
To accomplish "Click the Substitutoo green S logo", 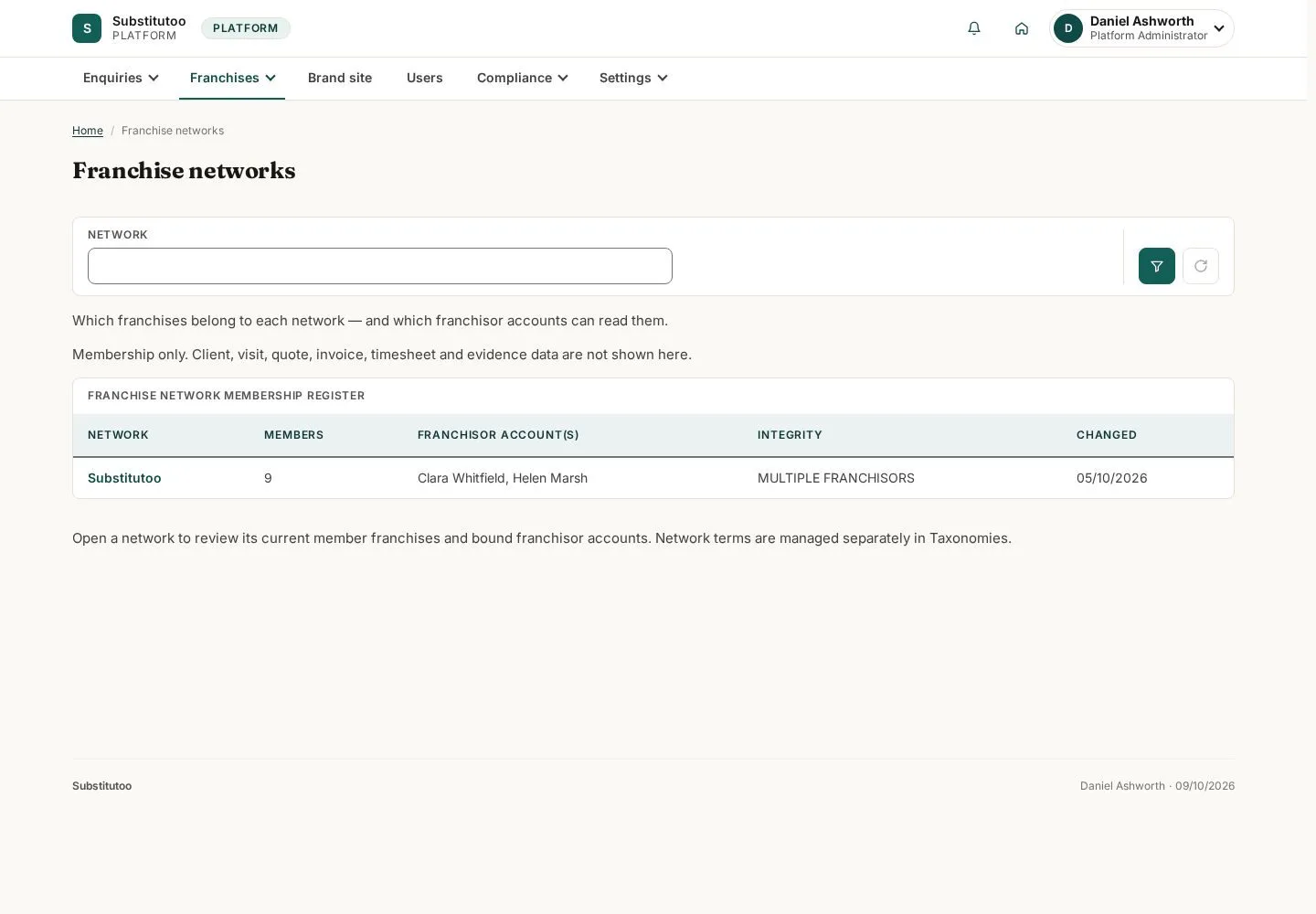I will click(x=87, y=28).
